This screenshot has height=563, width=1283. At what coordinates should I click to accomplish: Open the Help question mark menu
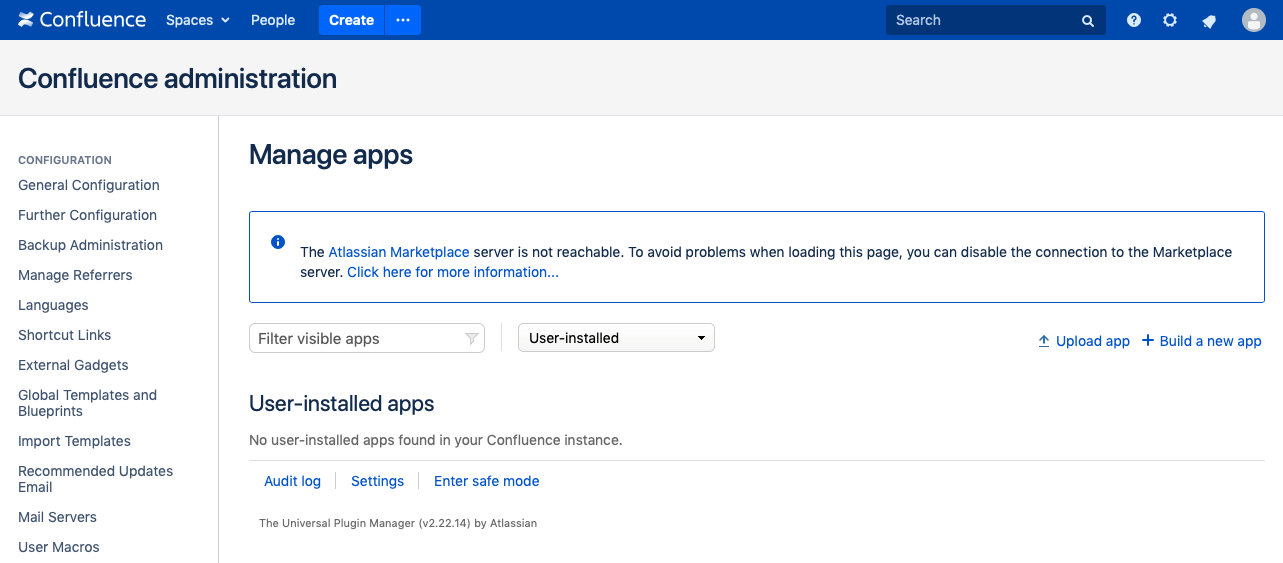pyautogui.click(x=1134, y=20)
